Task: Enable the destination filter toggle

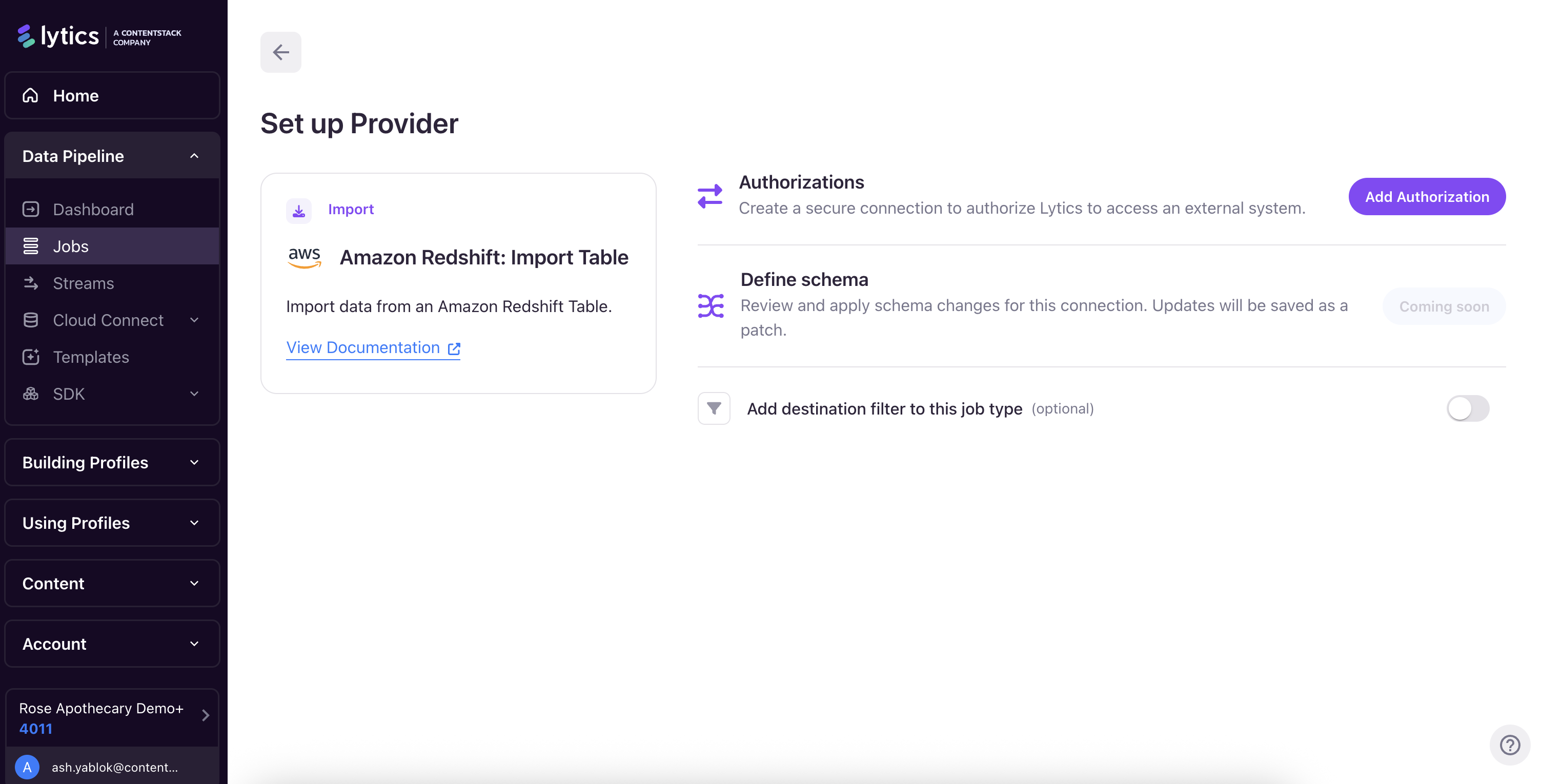Action: (1467, 408)
